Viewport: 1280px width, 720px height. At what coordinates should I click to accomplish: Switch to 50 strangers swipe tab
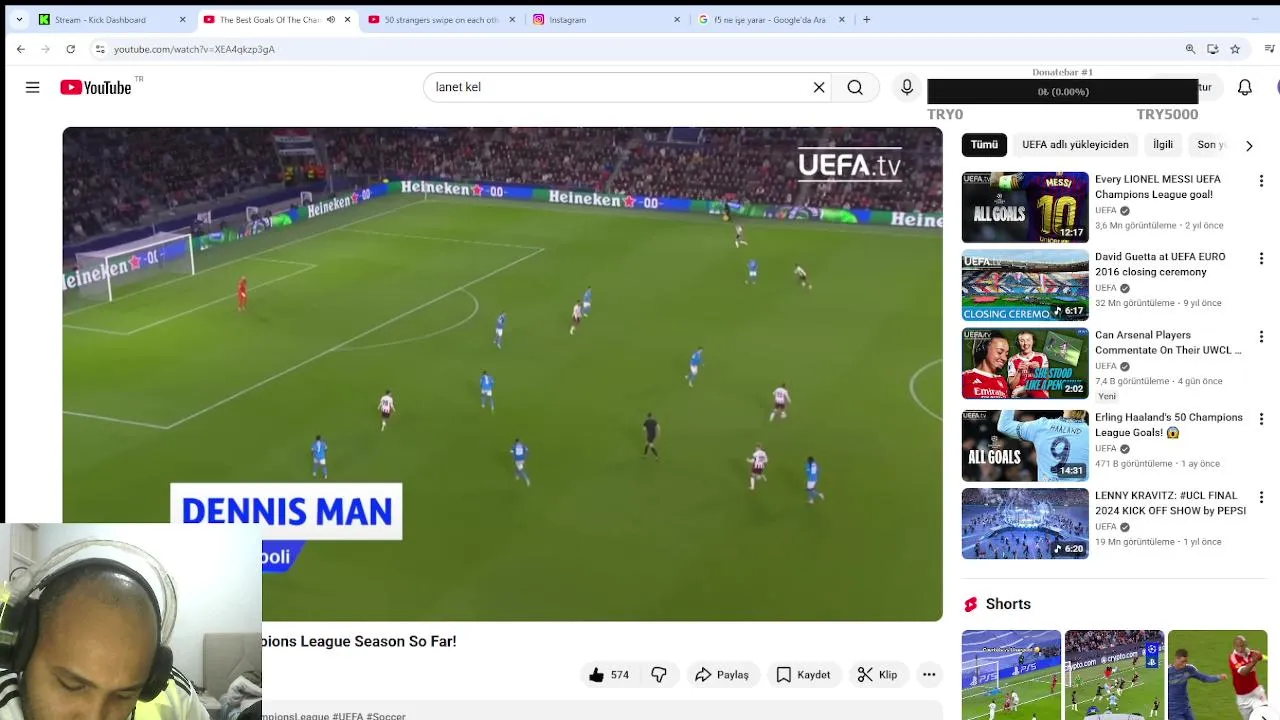441,19
